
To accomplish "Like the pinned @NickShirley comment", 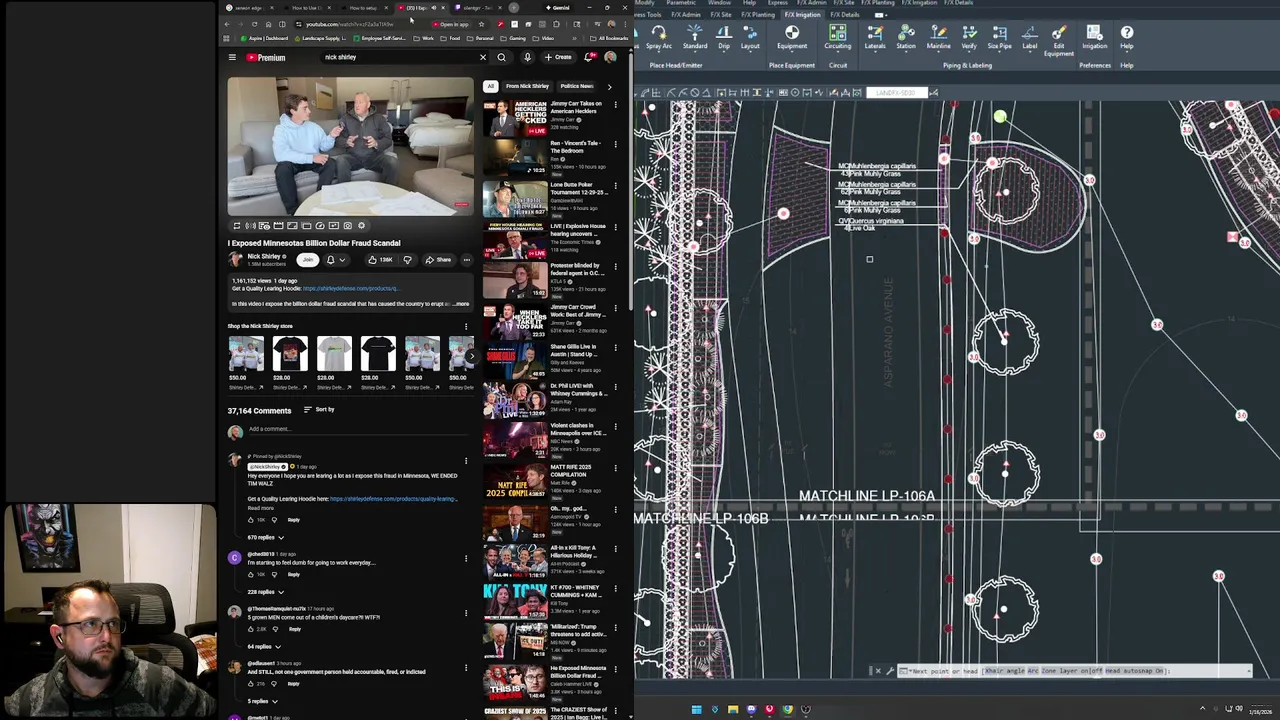I will click(x=251, y=520).
